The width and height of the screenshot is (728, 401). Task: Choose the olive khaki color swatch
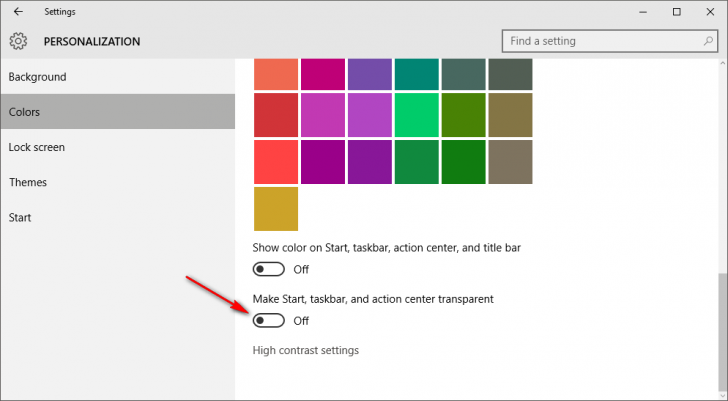tap(510, 115)
